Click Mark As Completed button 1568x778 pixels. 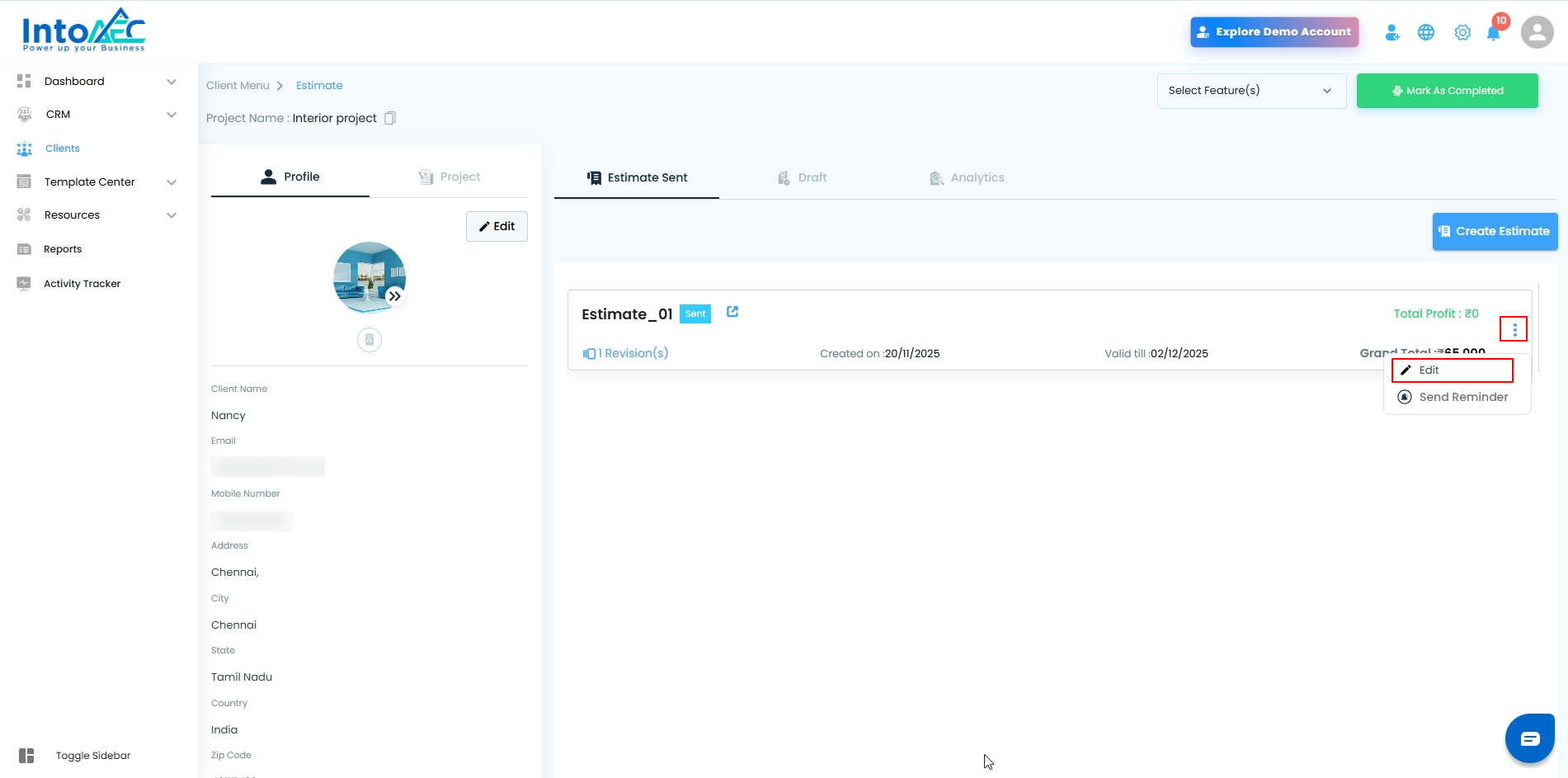[x=1448, y=91]
